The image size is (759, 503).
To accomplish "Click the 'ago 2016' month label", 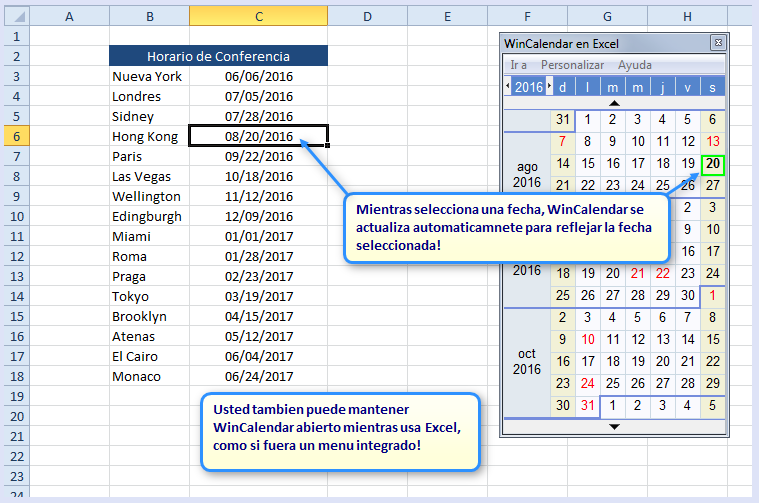I will pyautogui.click(x=527, y=174).
